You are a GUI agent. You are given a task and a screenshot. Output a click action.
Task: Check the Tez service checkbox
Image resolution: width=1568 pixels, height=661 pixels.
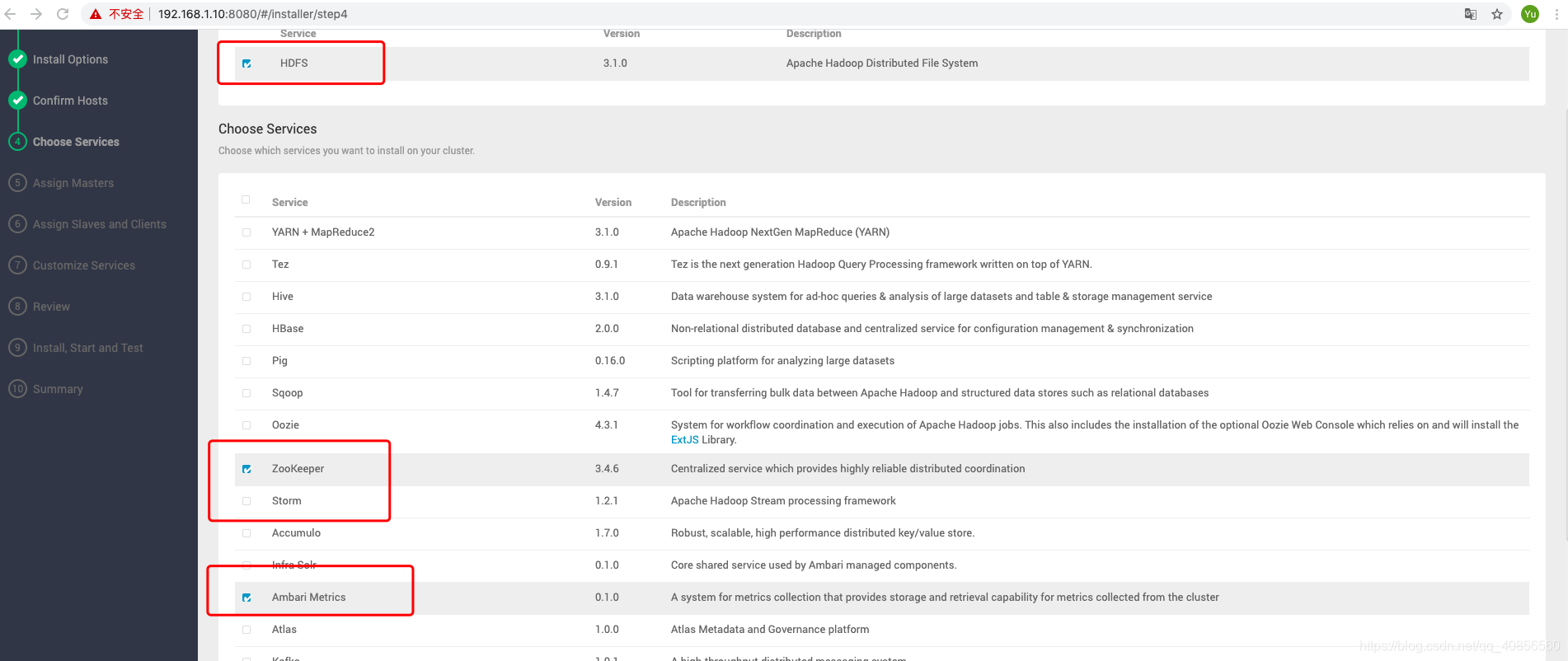[246, 265]
